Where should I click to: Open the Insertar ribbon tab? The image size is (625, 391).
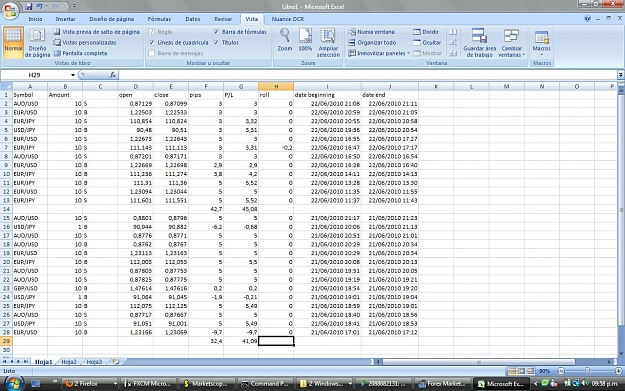click(x=65, y=19)
